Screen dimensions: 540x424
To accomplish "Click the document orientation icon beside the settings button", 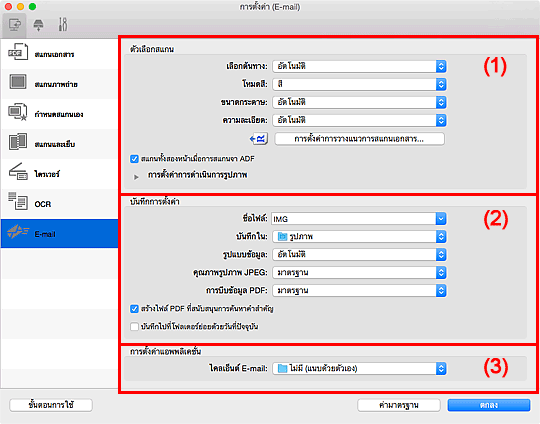I will (259, 139).
